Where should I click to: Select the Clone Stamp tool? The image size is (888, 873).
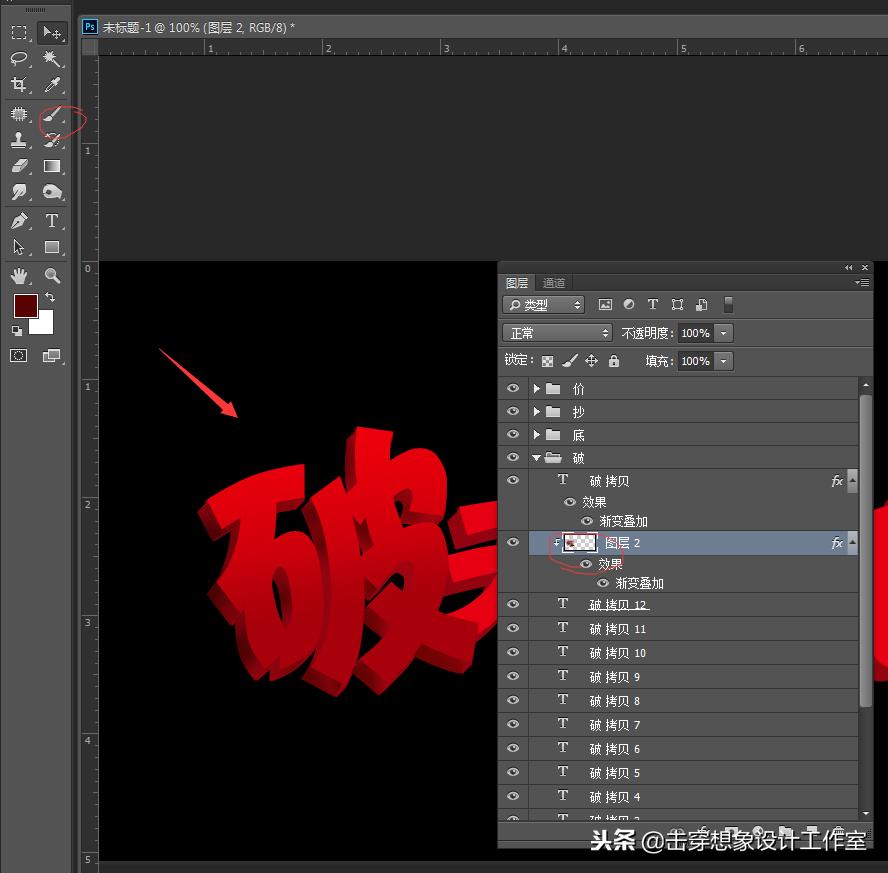(x=18, y=139)
